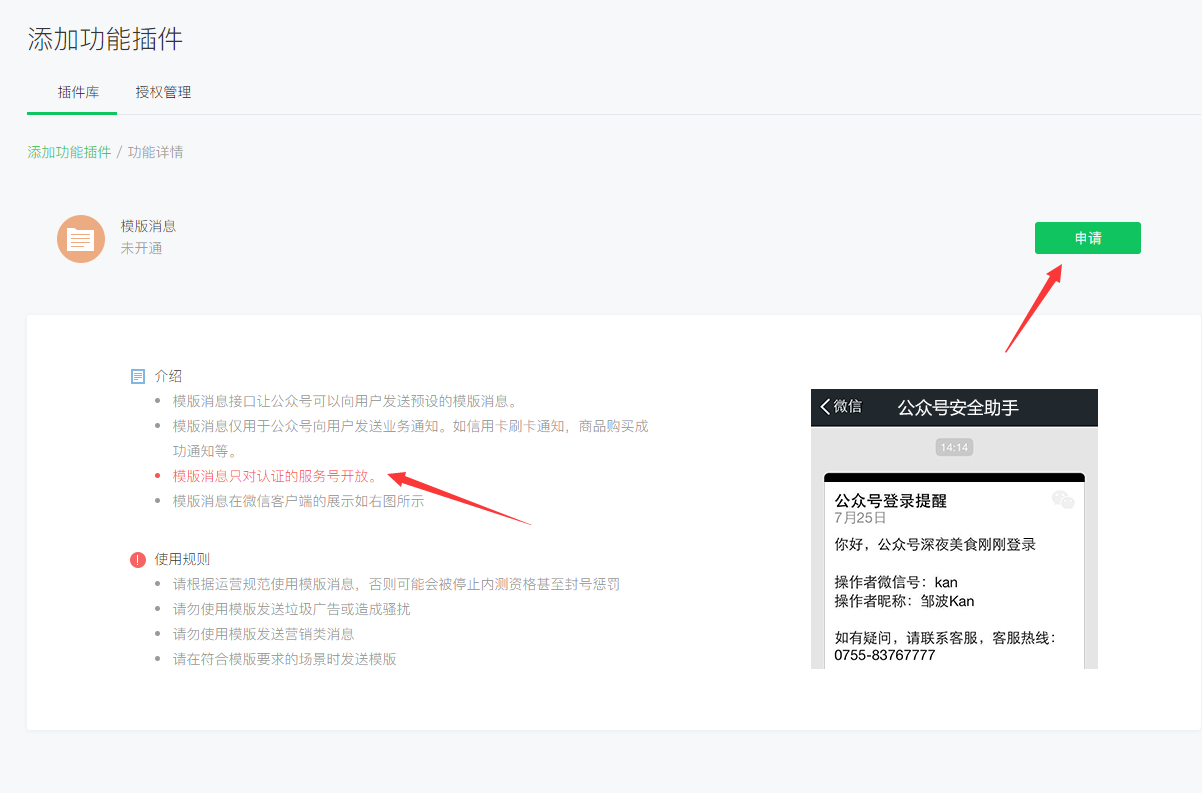Click the green 申请 button
Image resolution: width=1202 pixels, height=793 pixels.
click(x=1087, y=238)
